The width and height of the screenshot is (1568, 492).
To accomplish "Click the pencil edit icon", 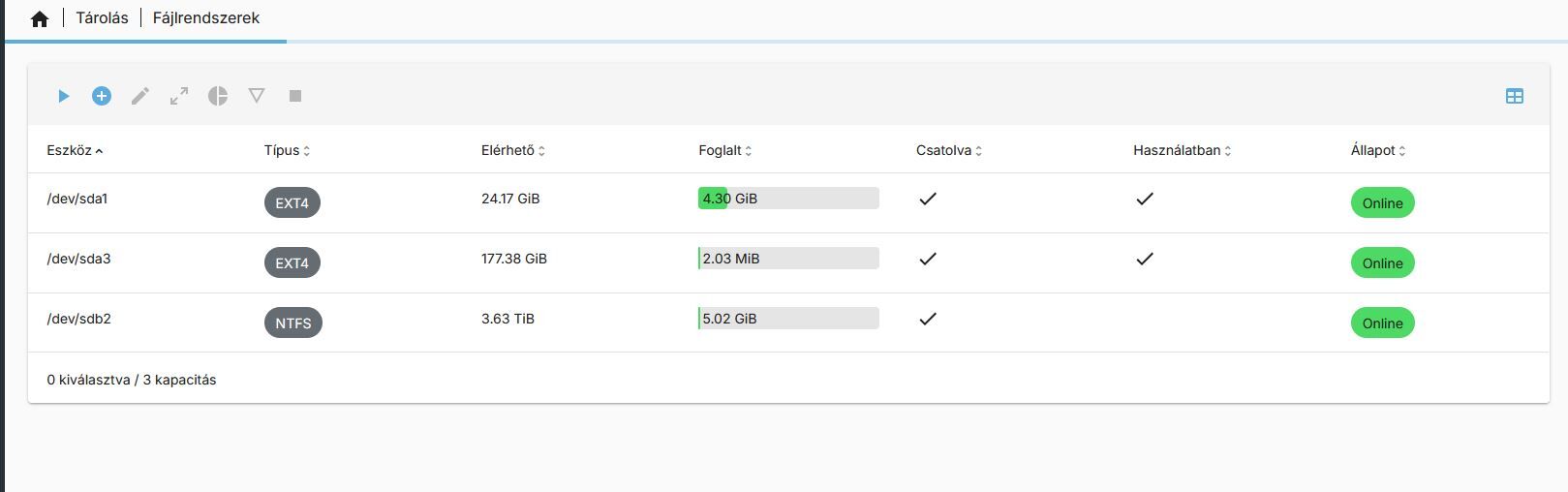I will pos(140,96).
